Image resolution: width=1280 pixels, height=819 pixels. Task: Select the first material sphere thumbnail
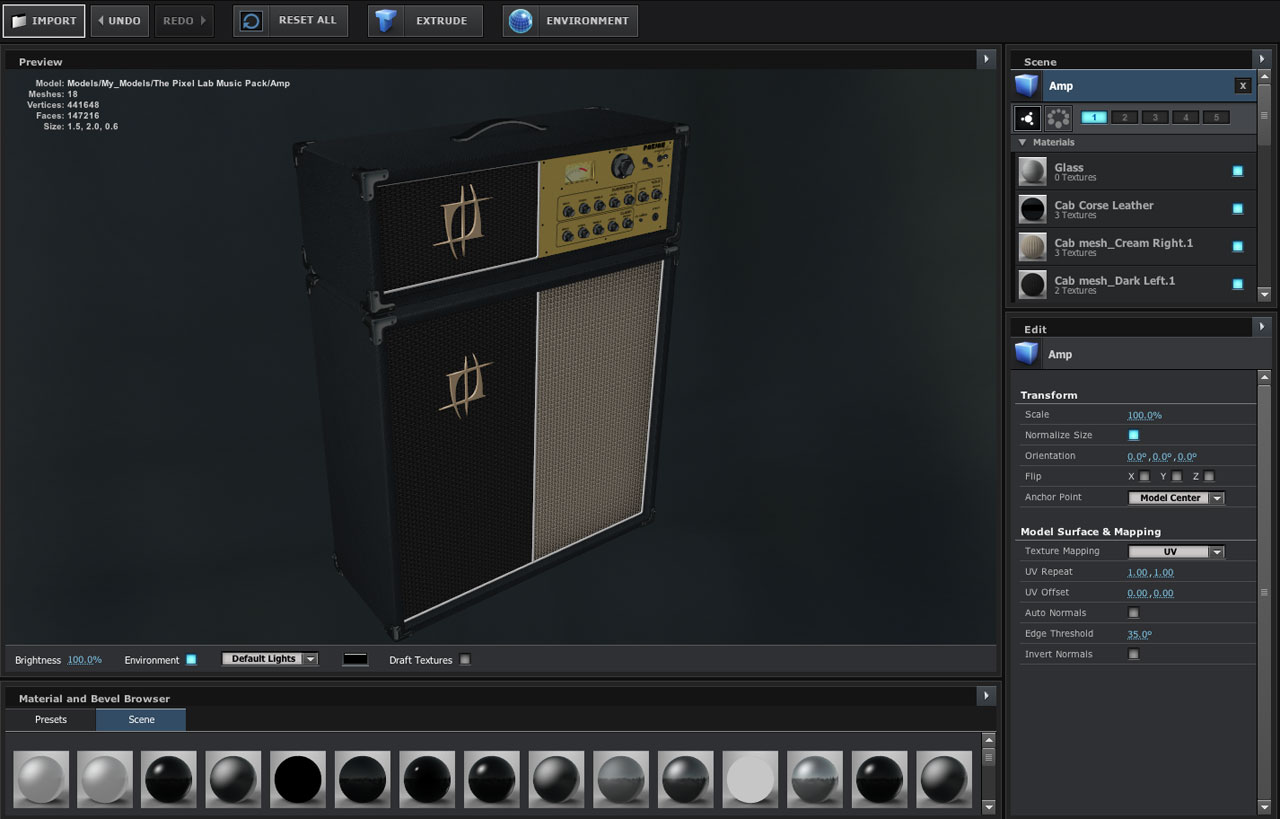(40, 778)
